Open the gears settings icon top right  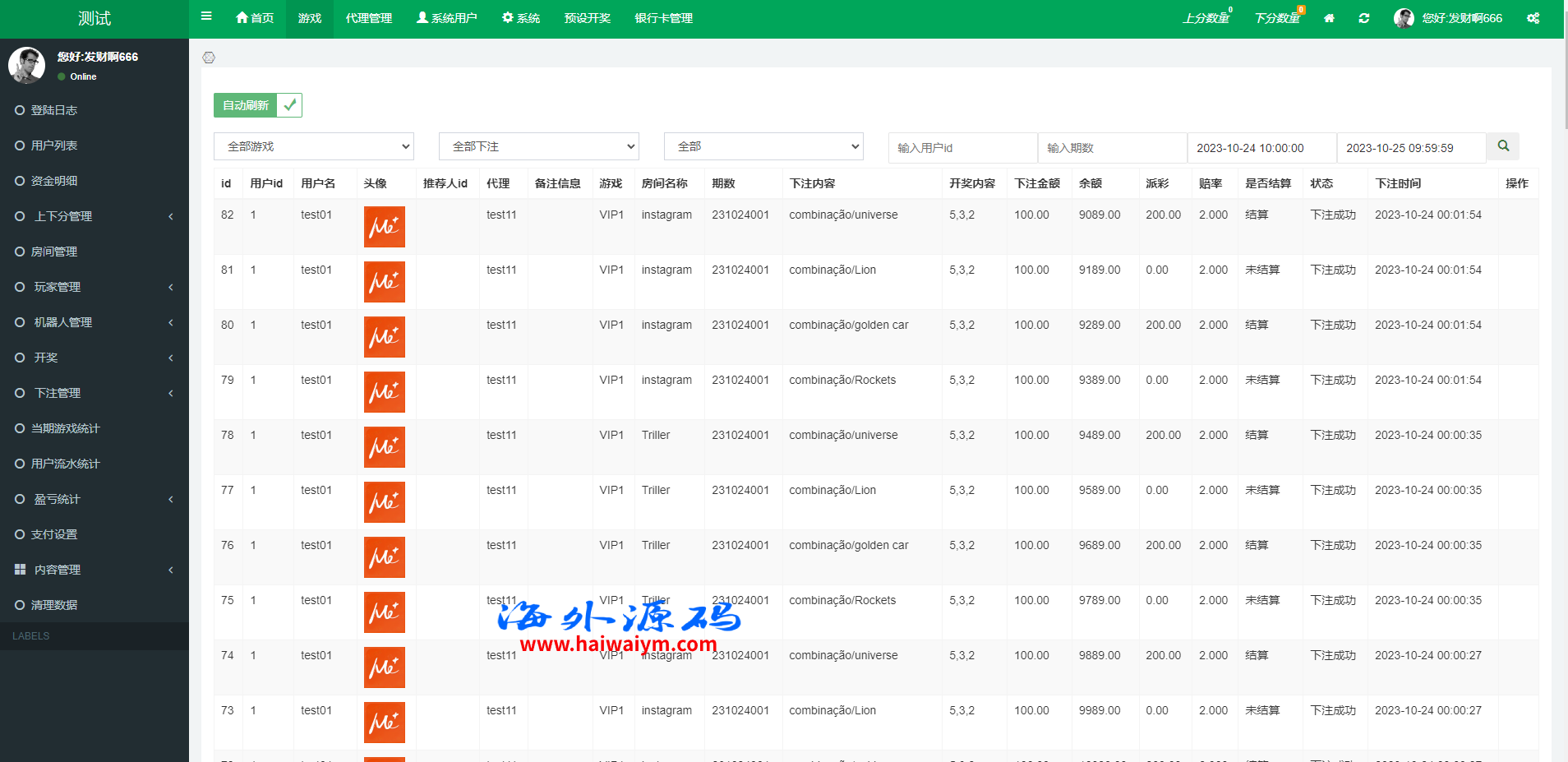1533,18
